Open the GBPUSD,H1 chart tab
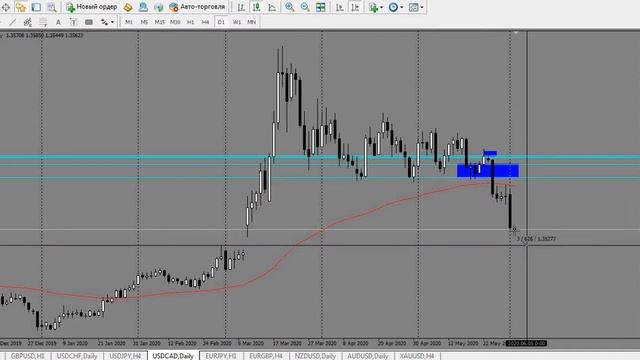The height and width of the screenshot is (360, 640). (27, 356)
